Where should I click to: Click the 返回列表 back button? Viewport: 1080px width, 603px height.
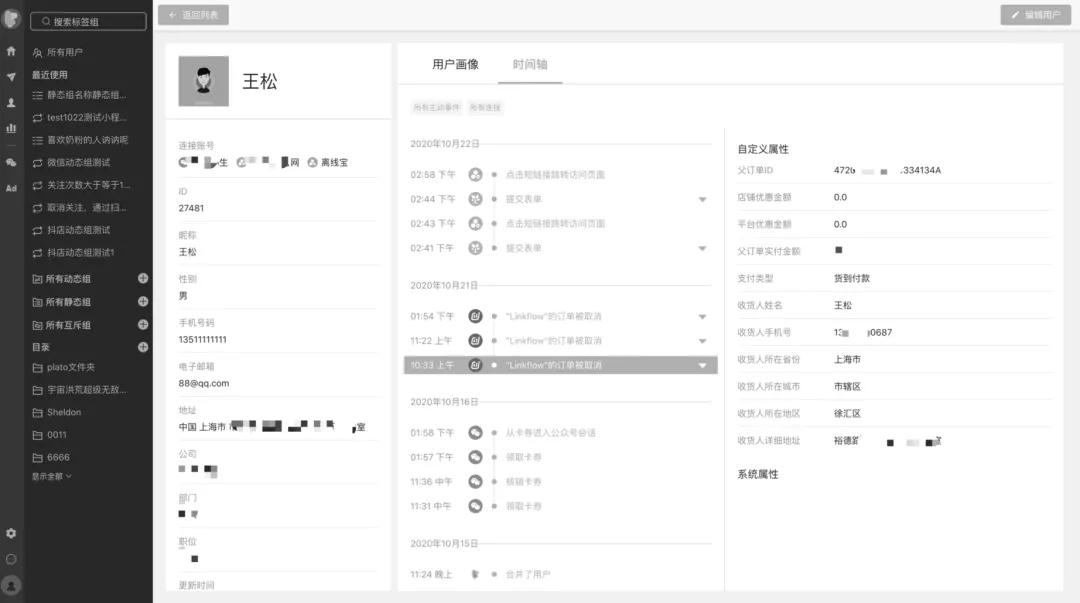point(197,15)
